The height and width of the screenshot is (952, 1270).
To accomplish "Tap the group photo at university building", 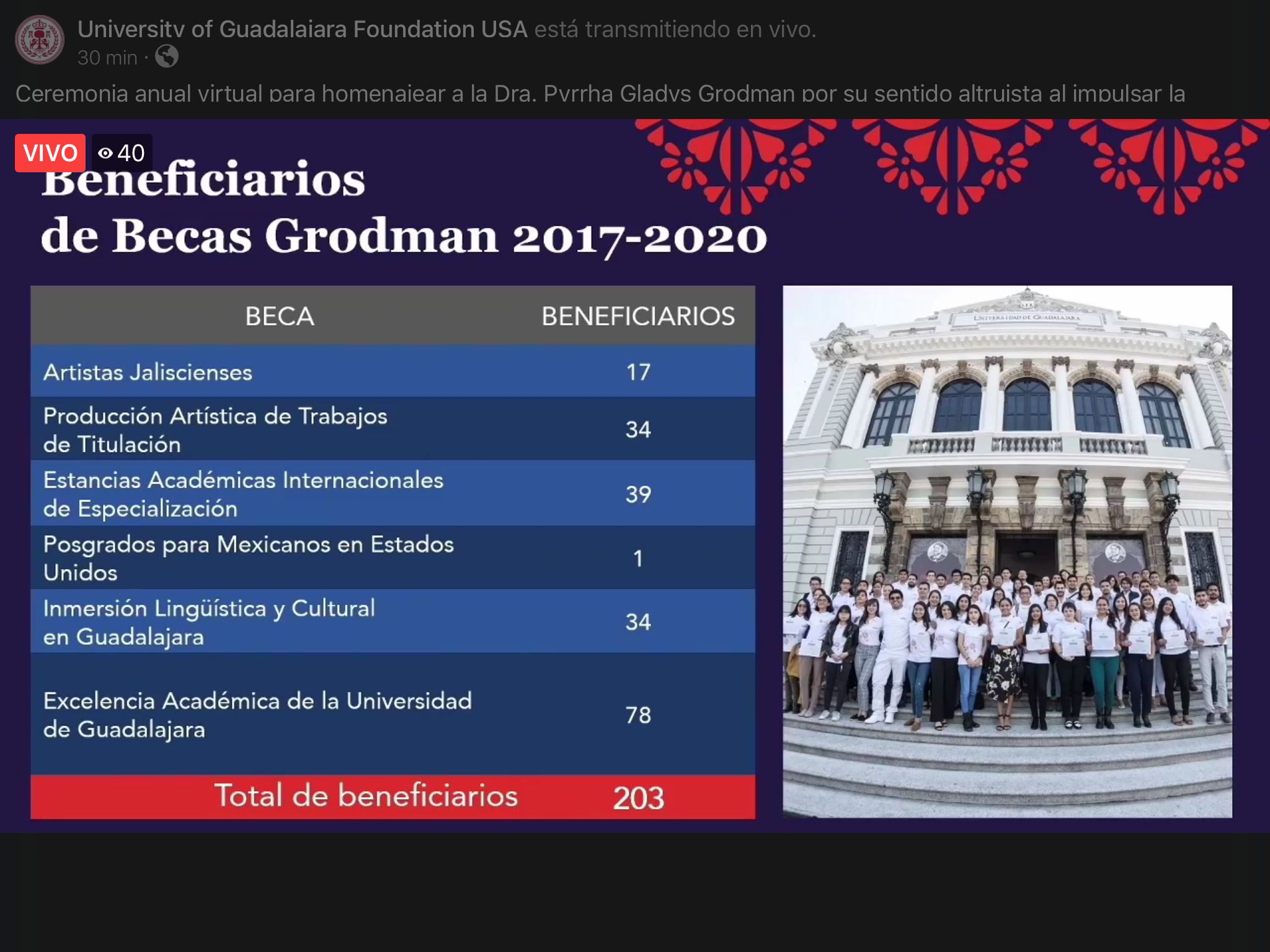I will pos(1007,552).
